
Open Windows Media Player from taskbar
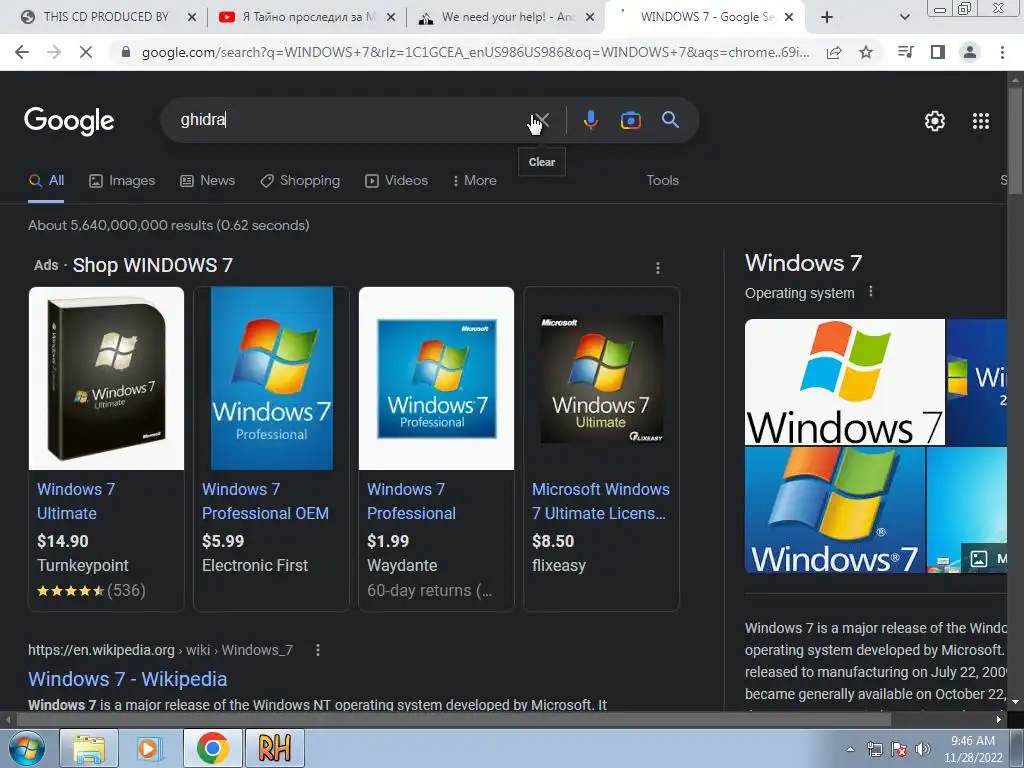pyautogui.click(x=150, y=748)
